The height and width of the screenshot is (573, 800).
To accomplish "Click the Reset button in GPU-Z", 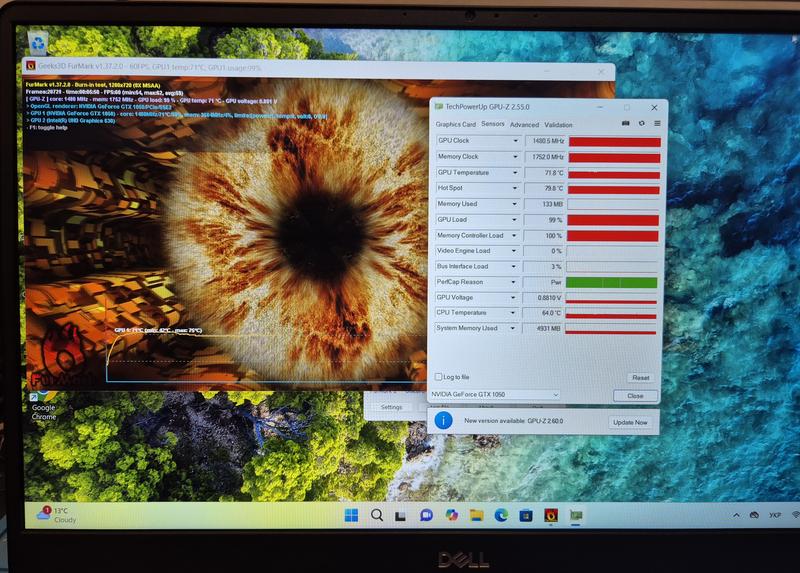I will click(641, 378).
